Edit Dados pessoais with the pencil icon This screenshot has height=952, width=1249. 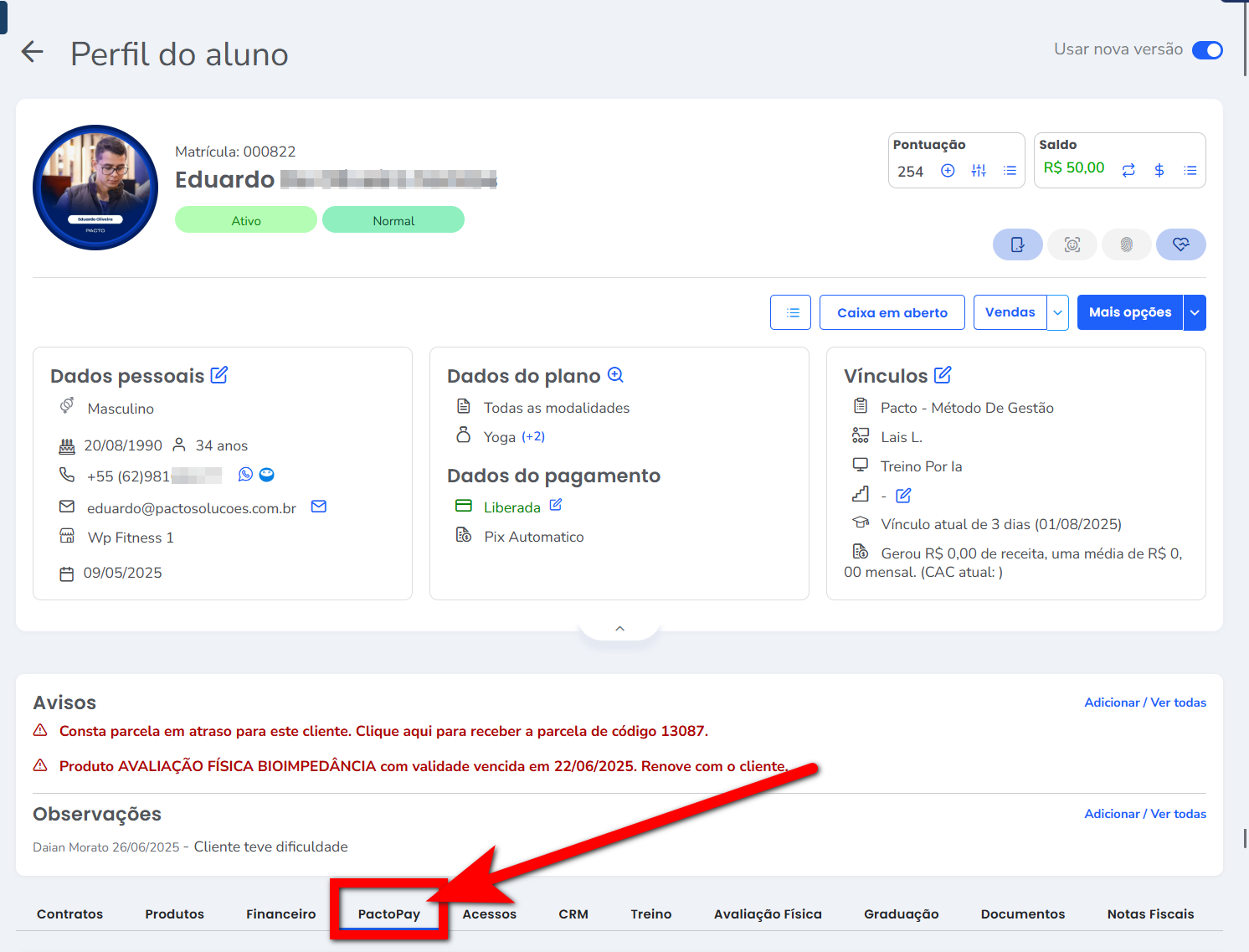(x=219, y=375)
